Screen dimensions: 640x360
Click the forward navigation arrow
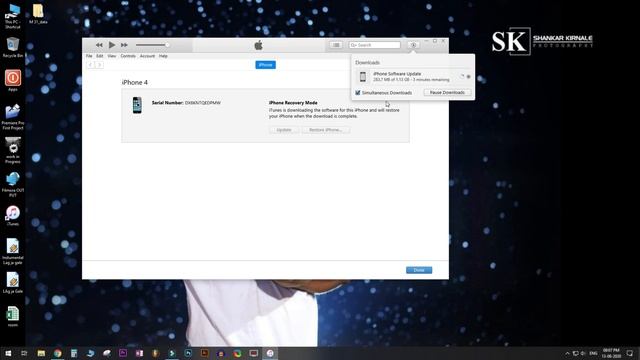(99, 65)
